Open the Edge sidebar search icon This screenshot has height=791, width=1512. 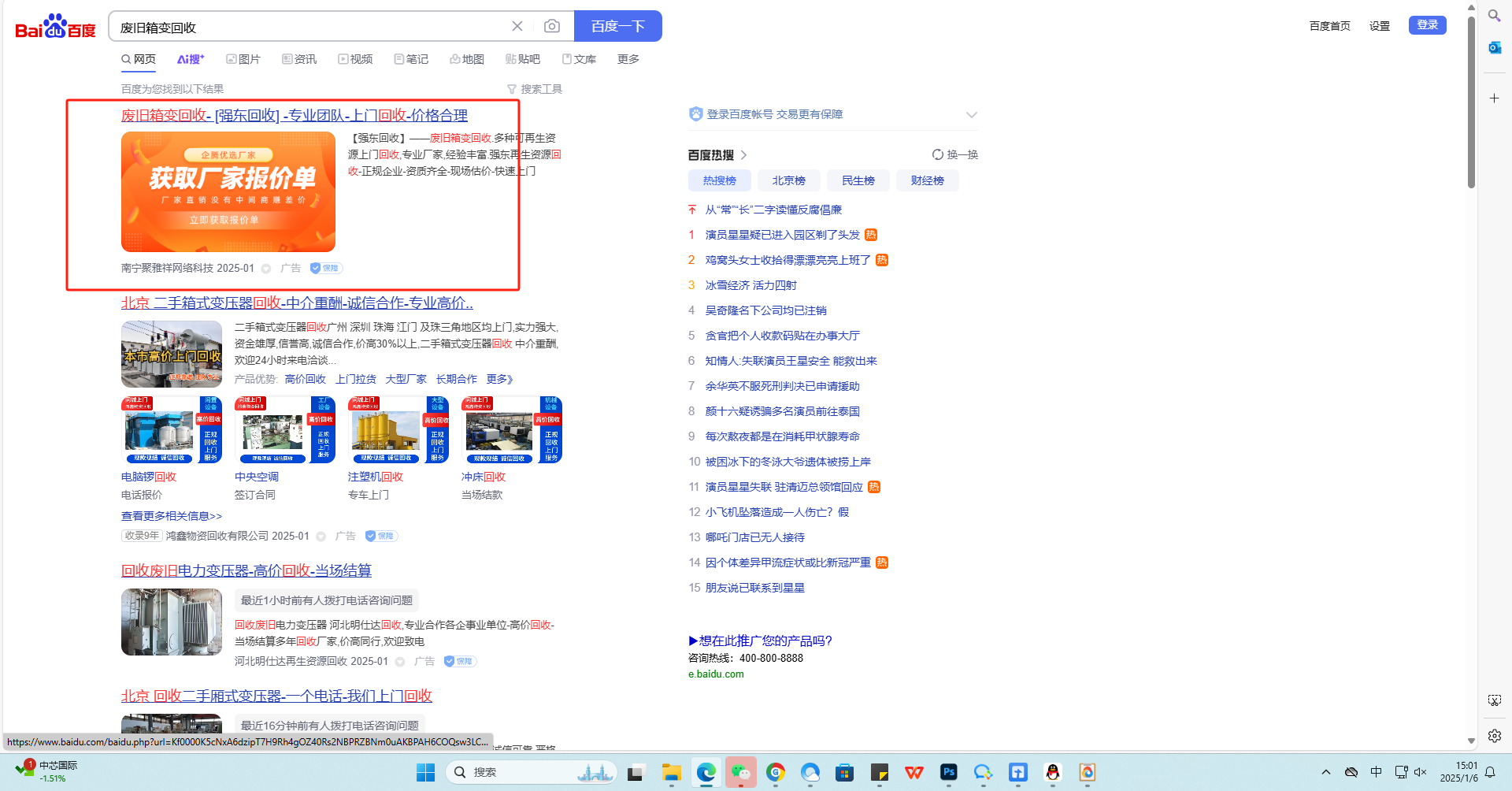coord(1494,15)
